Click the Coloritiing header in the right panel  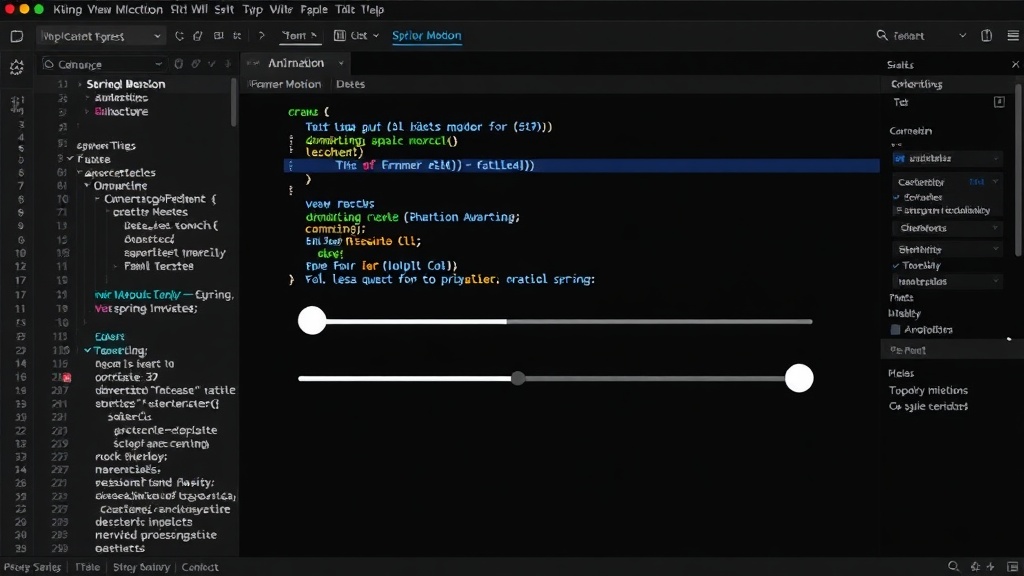916,84
